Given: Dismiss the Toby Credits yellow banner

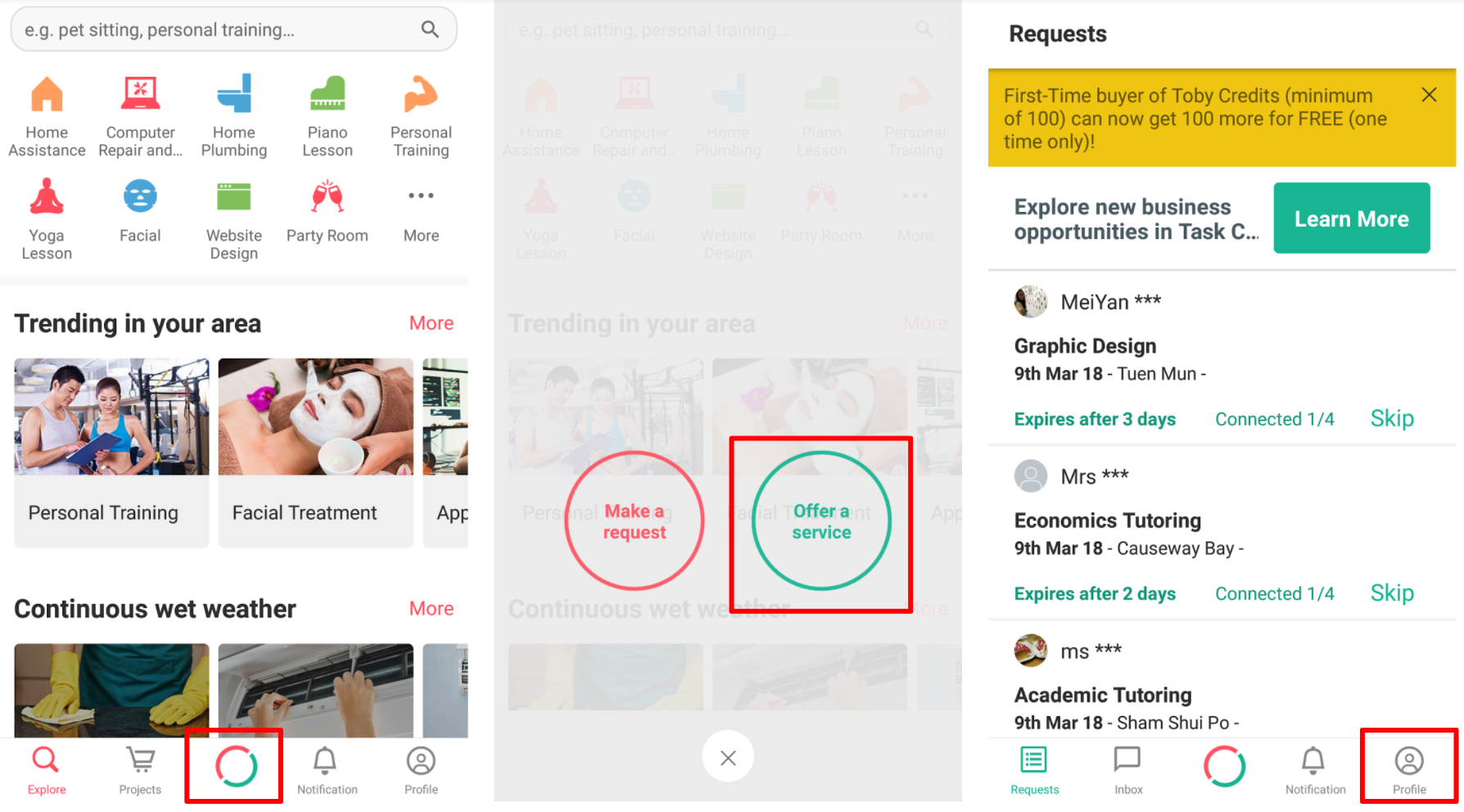Looking at the screenshot, I should coord(1430,95).
